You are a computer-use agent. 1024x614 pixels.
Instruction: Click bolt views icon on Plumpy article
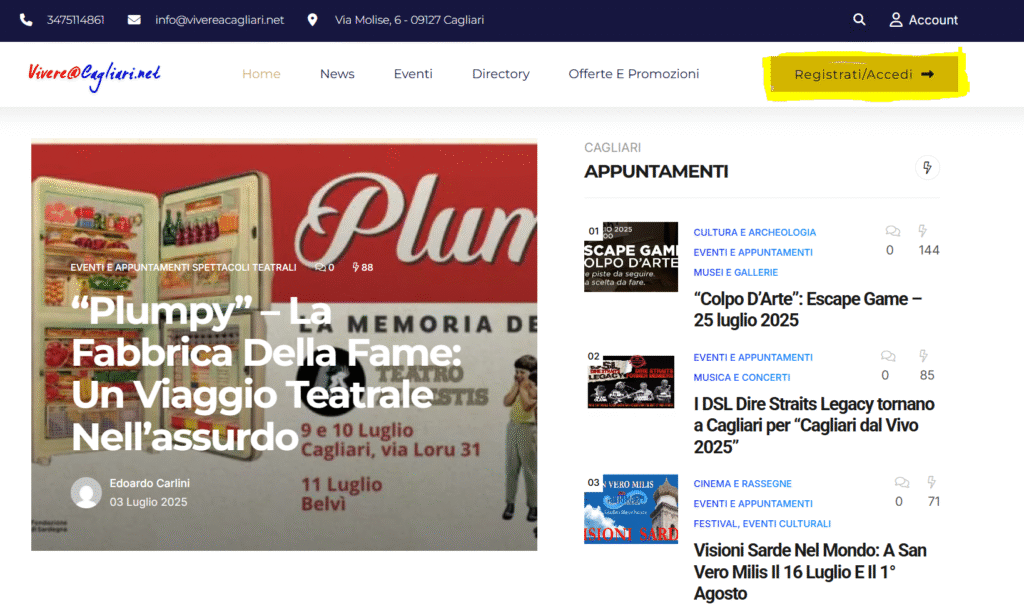(x=356, y=267)
